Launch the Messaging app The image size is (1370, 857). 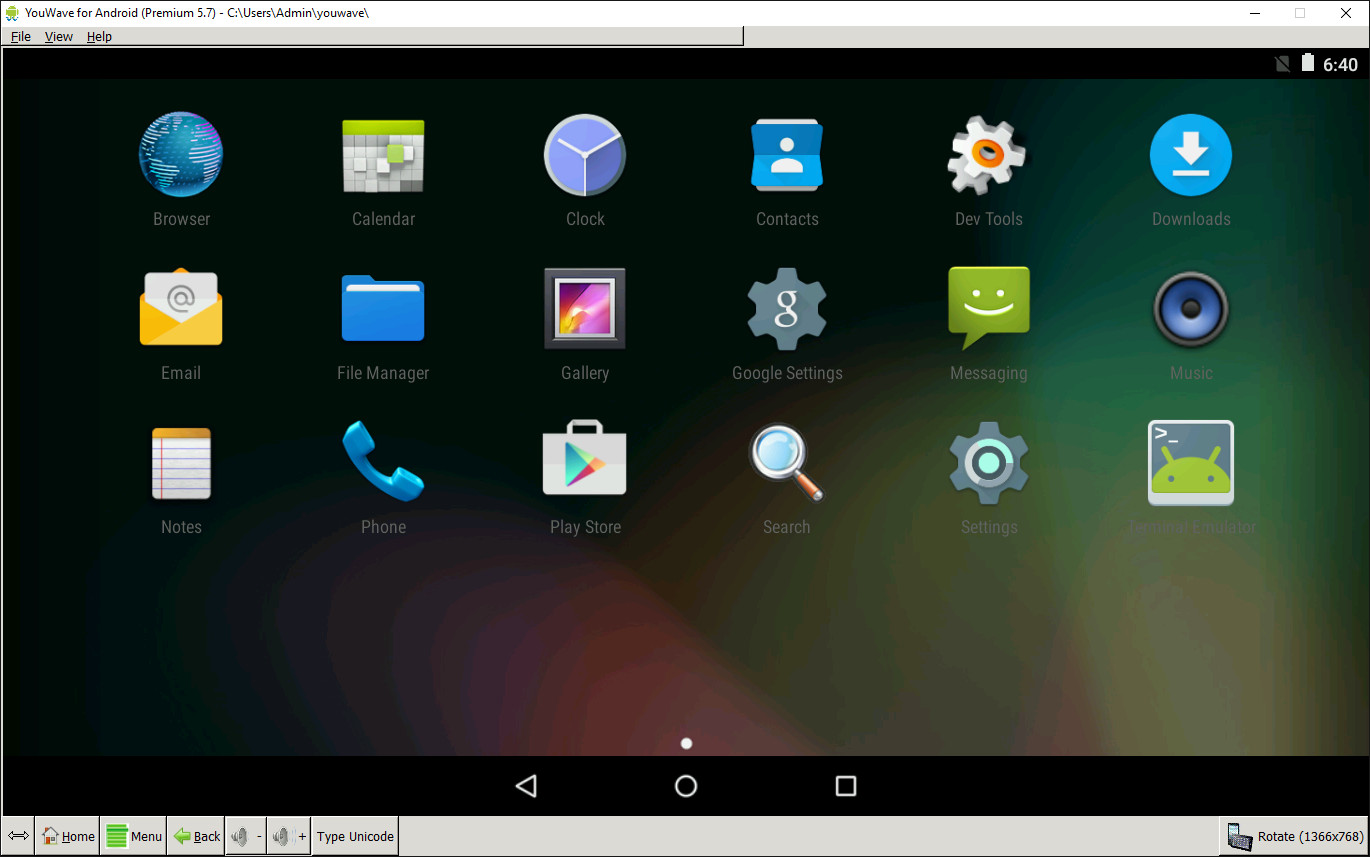tap(989, 308)
